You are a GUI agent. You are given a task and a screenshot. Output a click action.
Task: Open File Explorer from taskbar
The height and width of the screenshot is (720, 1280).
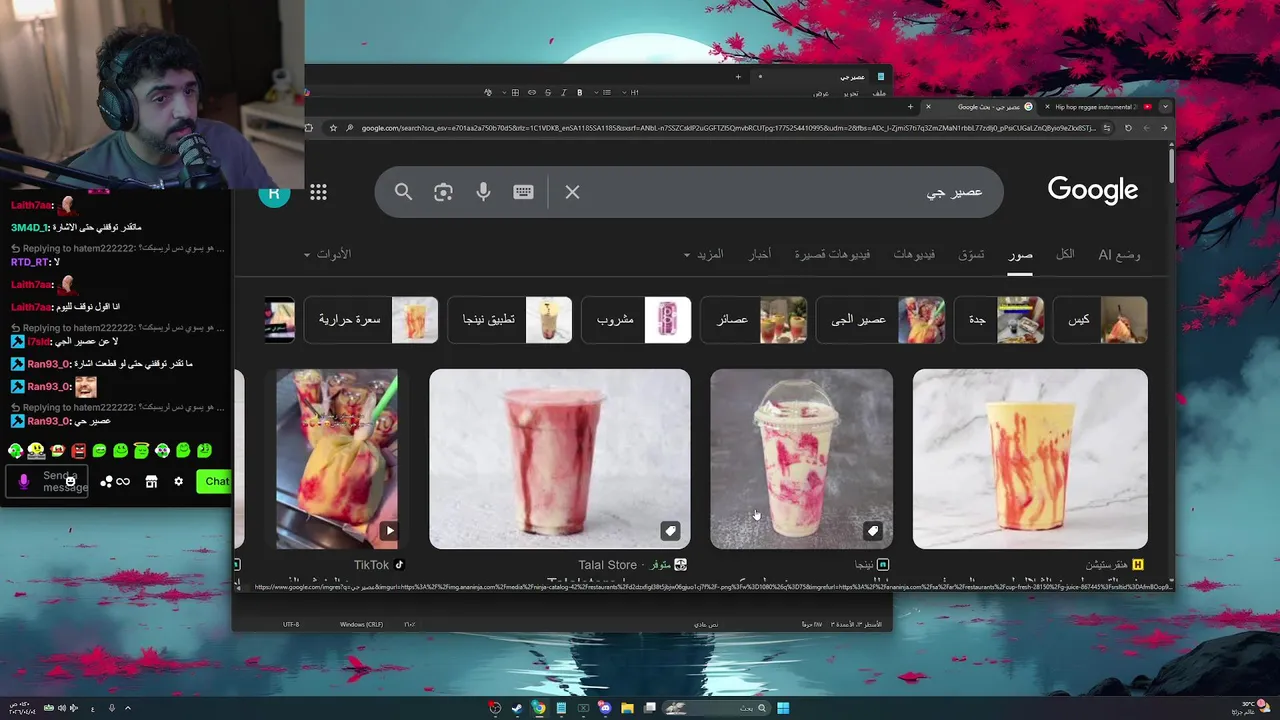pos(627,708)
